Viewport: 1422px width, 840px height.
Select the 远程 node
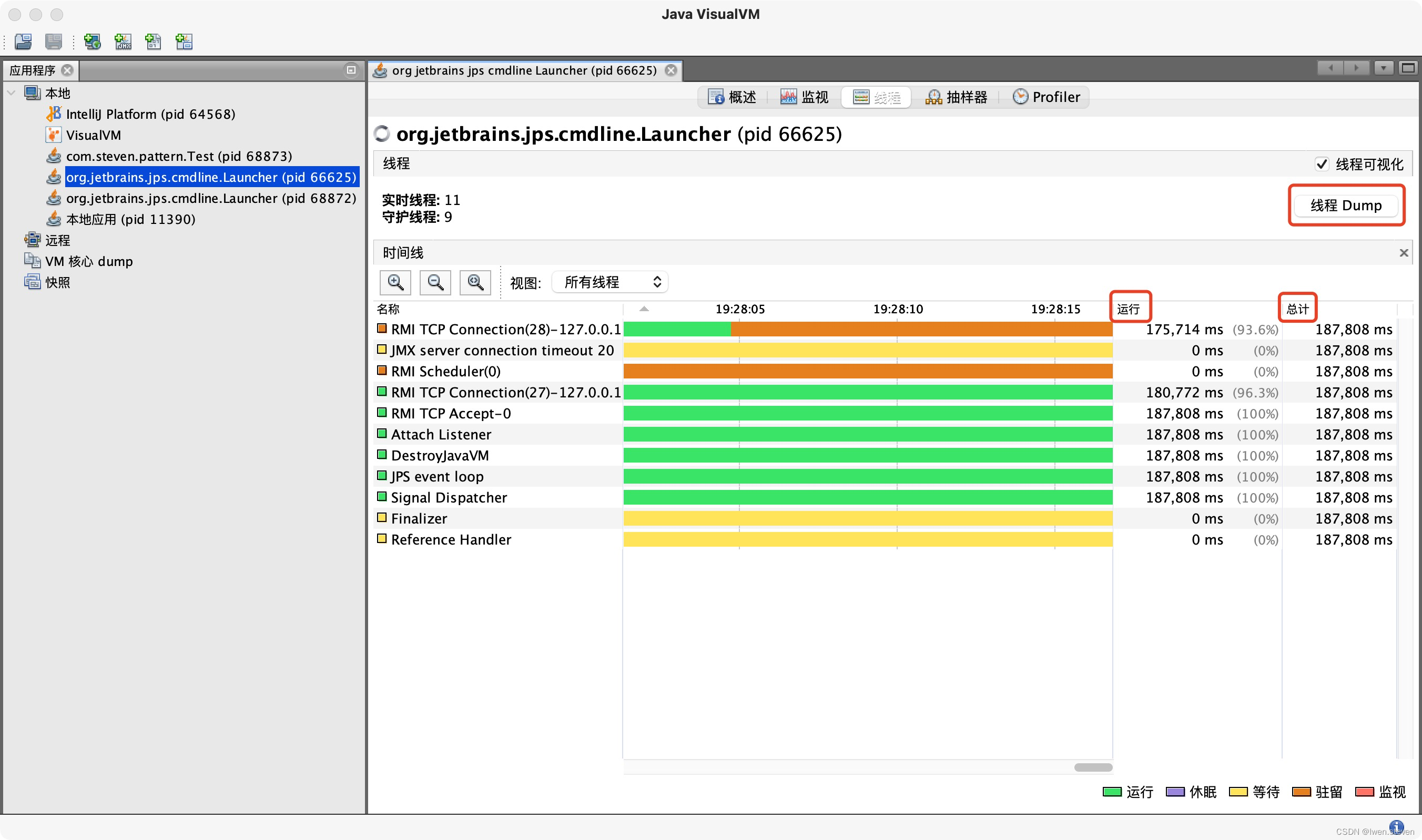pyautogui.click(x=57, y=240)
